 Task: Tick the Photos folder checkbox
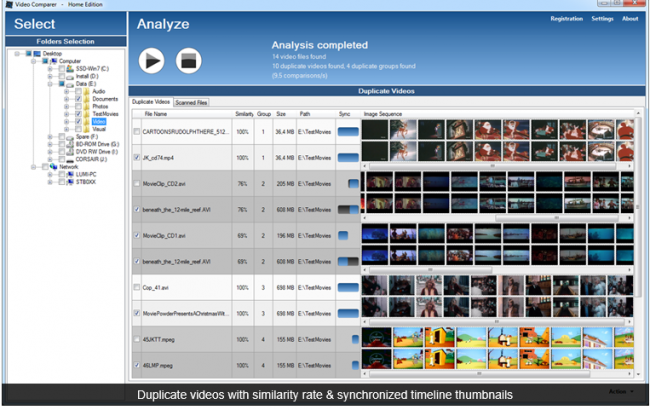coord(78,106)
